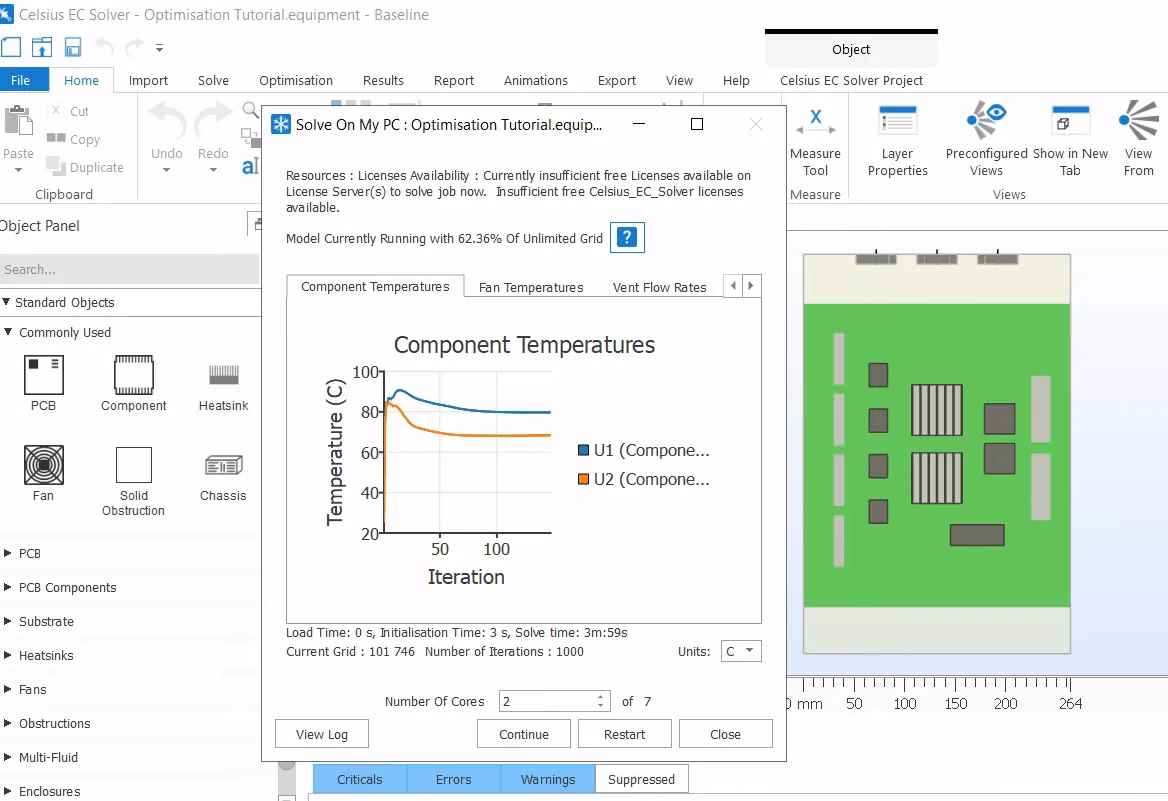Screen dimensions: 1168x801
Task: Toggle the Suppressed message filter
Action: (x=641, y=779)
